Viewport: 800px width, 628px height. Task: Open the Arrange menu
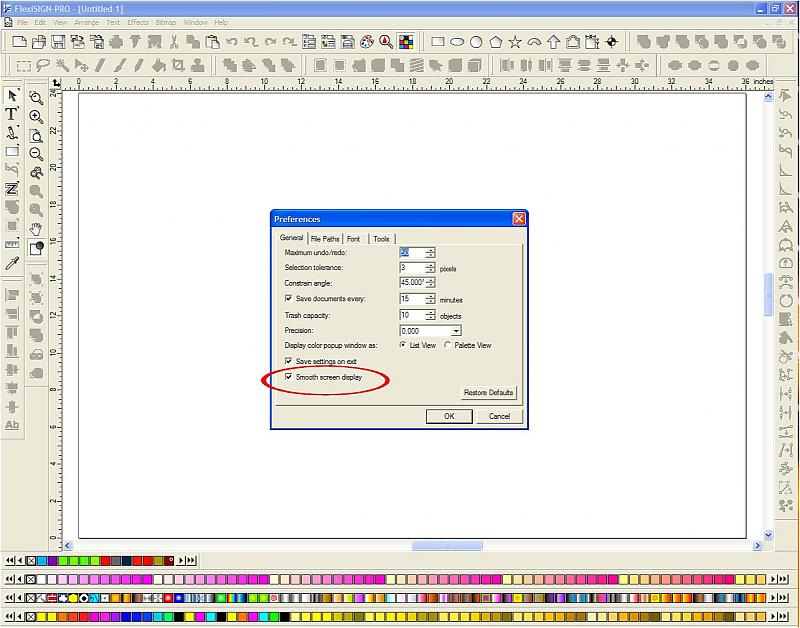pos(87,22)
